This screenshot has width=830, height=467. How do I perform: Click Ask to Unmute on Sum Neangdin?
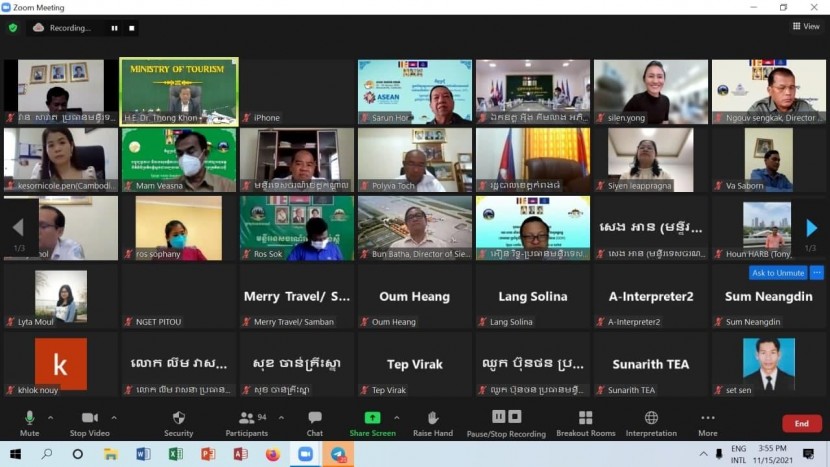click(777, 273)
